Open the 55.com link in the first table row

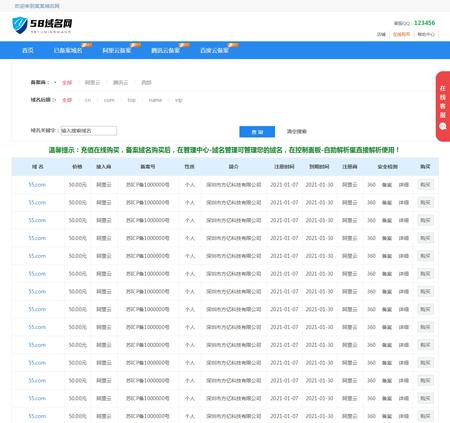pyautogui.click(x=37, y=184)
